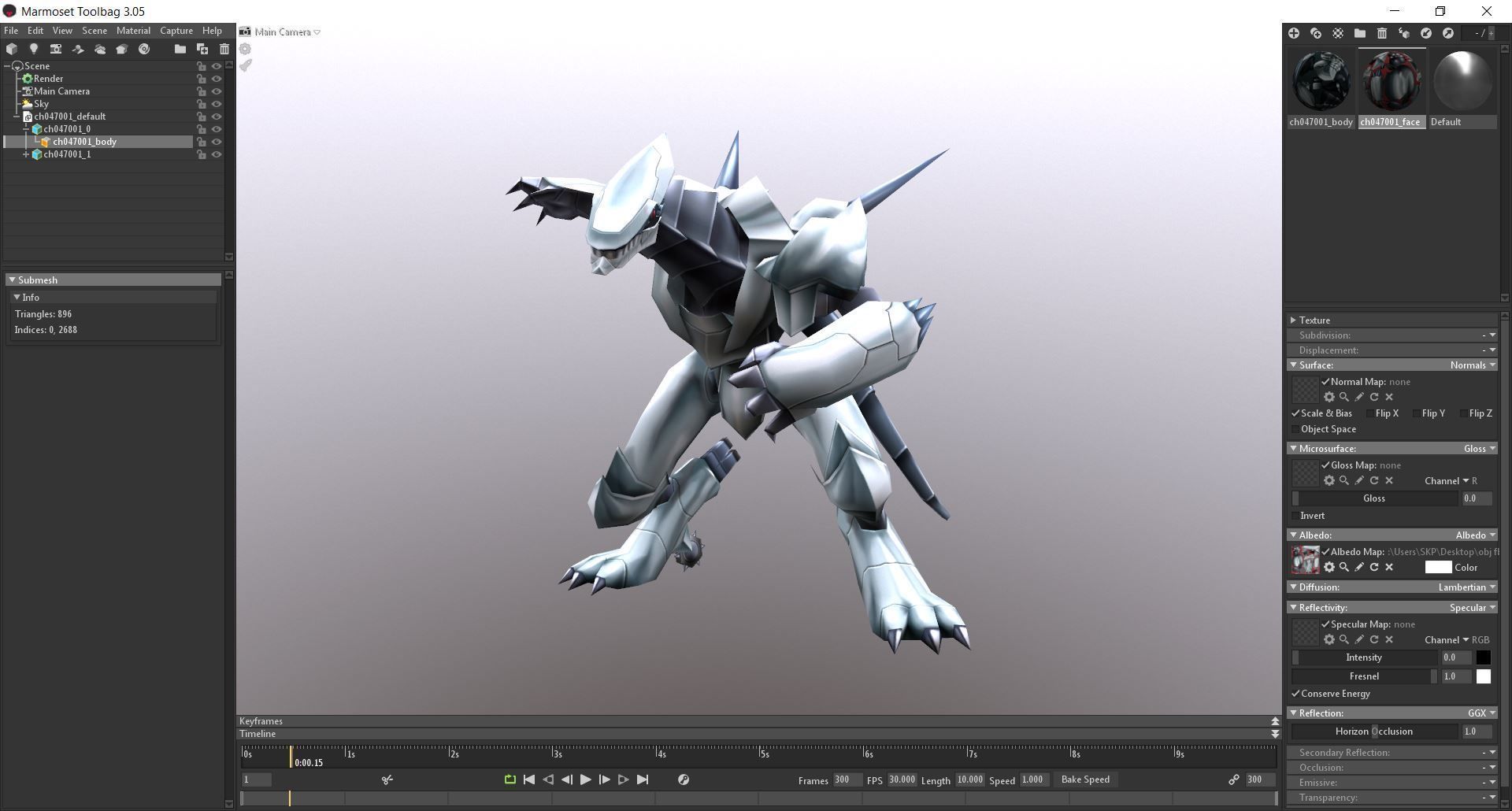Add turntable object with disc icon

pos(144,49)
